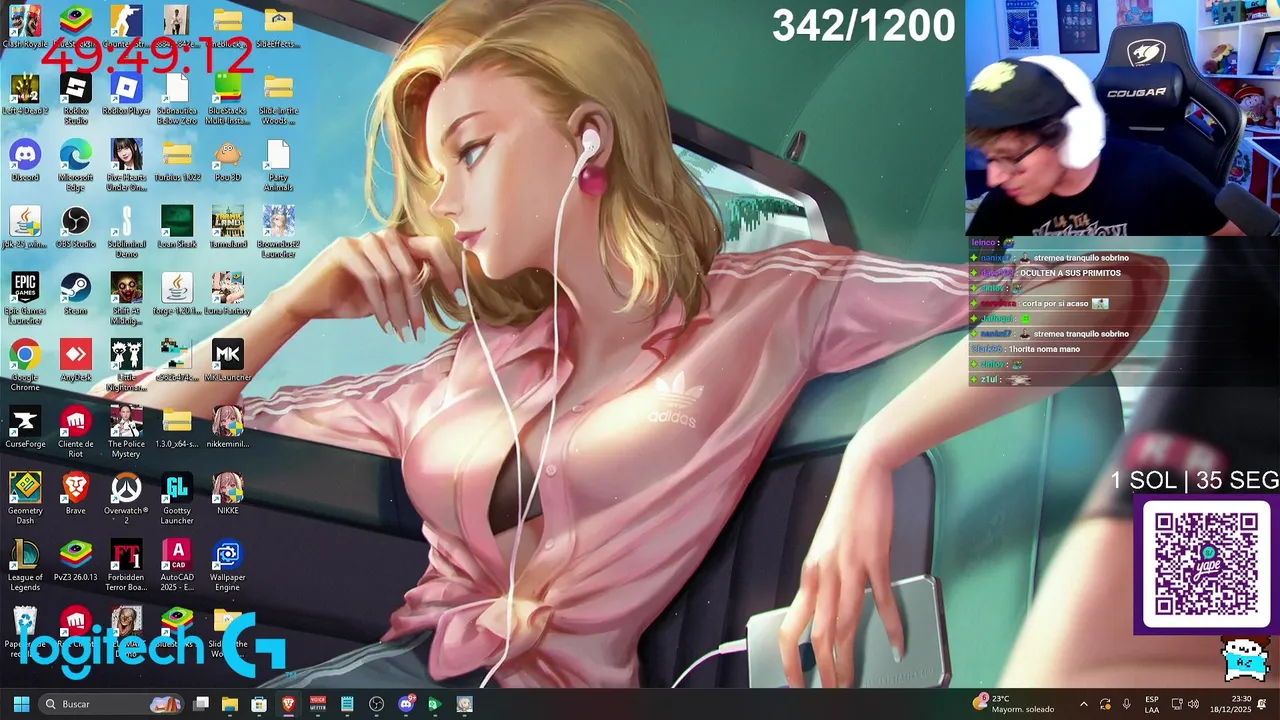Open the Subliminal Demo shortcut

[126, 232]
